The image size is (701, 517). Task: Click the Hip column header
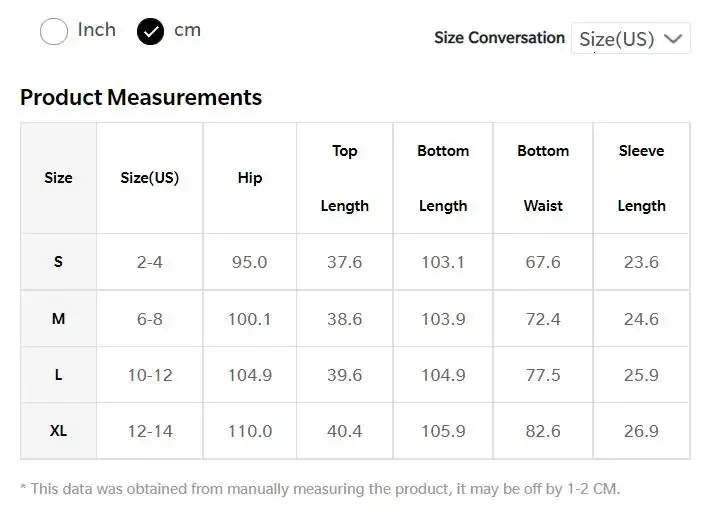tap(250, 178)
